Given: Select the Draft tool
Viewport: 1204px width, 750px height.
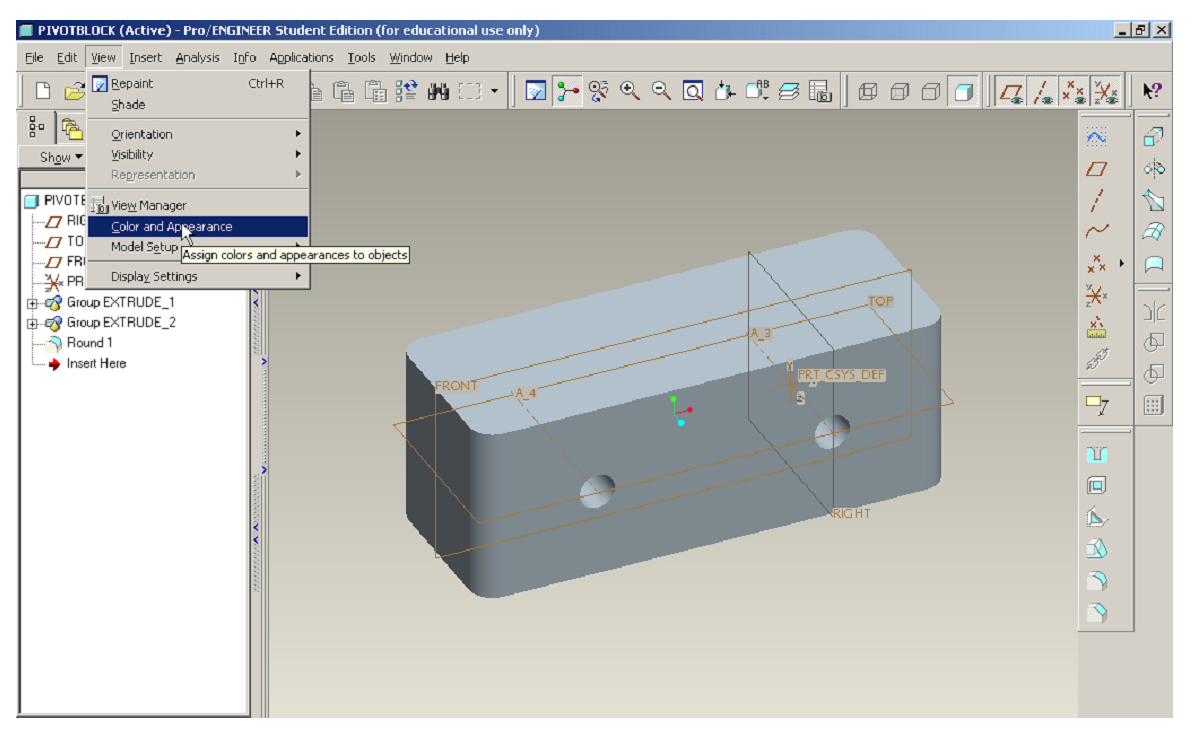Looking at the screenshot, I should point(1097,549).
